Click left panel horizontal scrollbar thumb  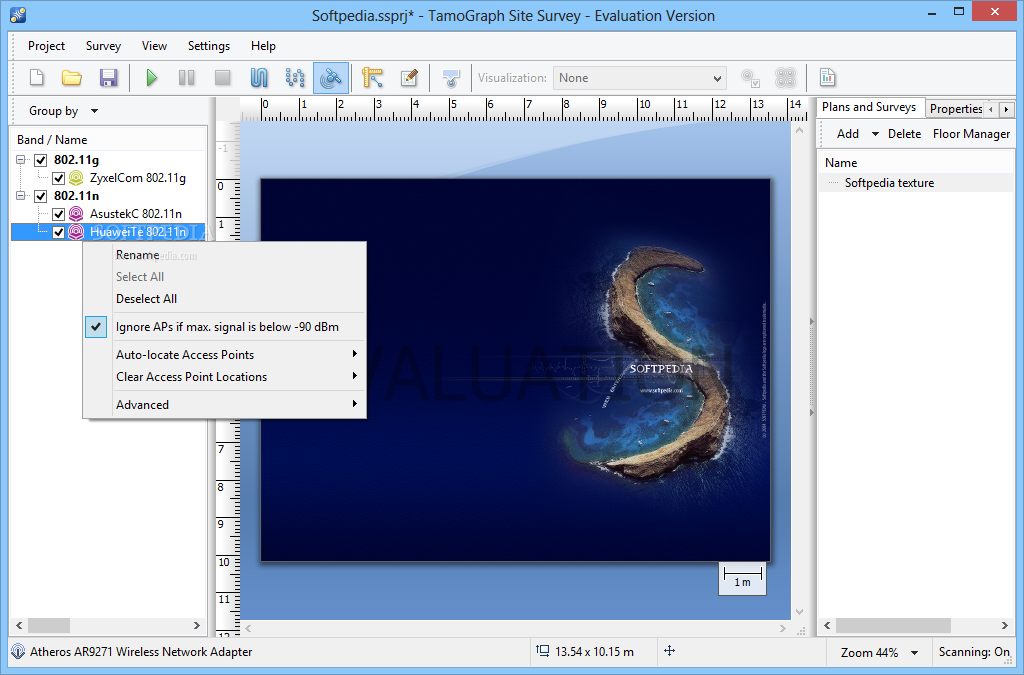point(48,625)
